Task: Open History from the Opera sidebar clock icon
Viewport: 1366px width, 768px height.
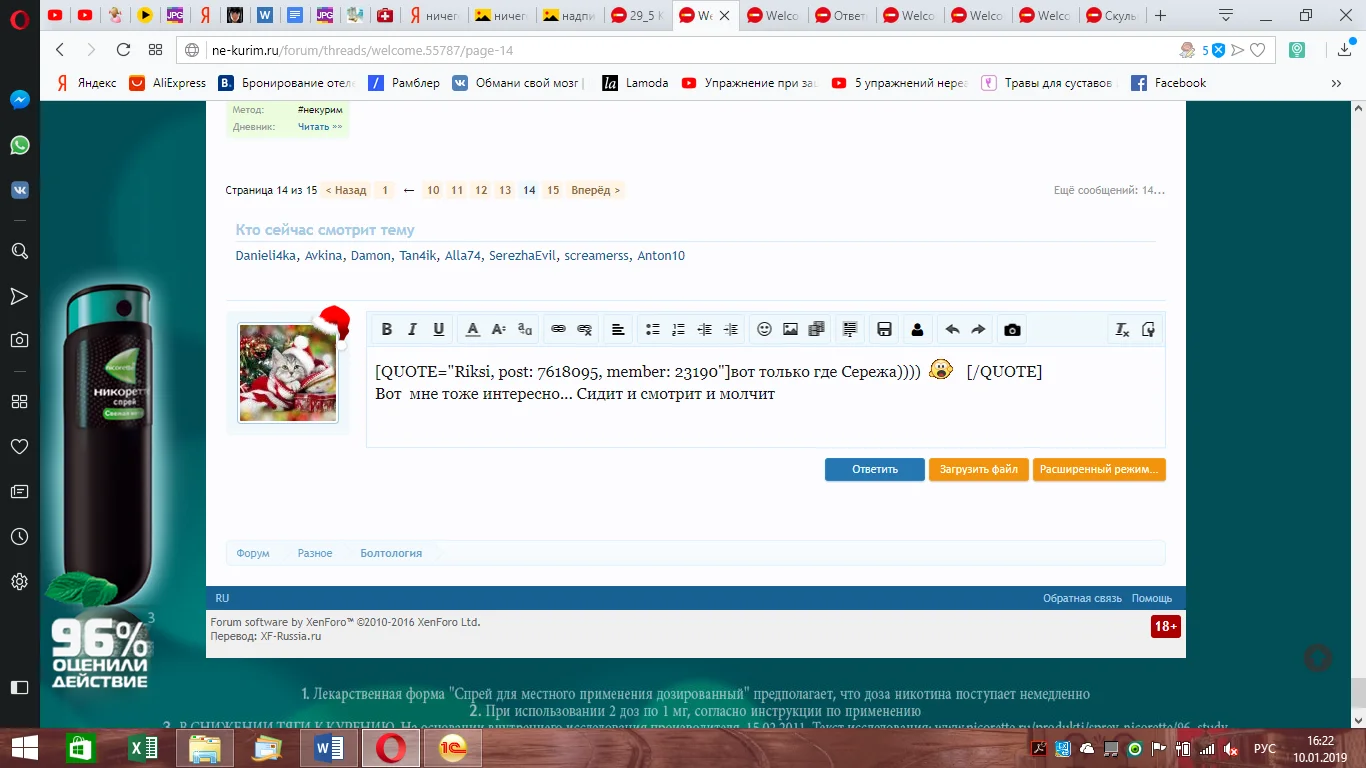Action: pyautogui.click(x=19, y=537)
